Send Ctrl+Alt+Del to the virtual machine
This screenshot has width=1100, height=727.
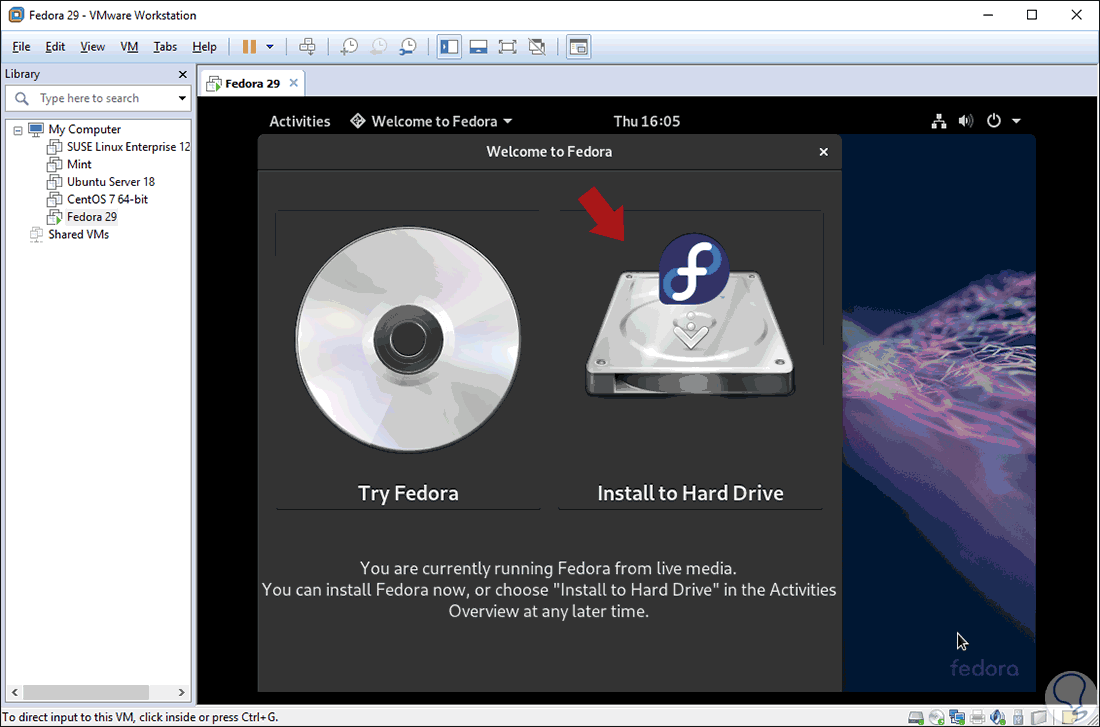[308, 46]
